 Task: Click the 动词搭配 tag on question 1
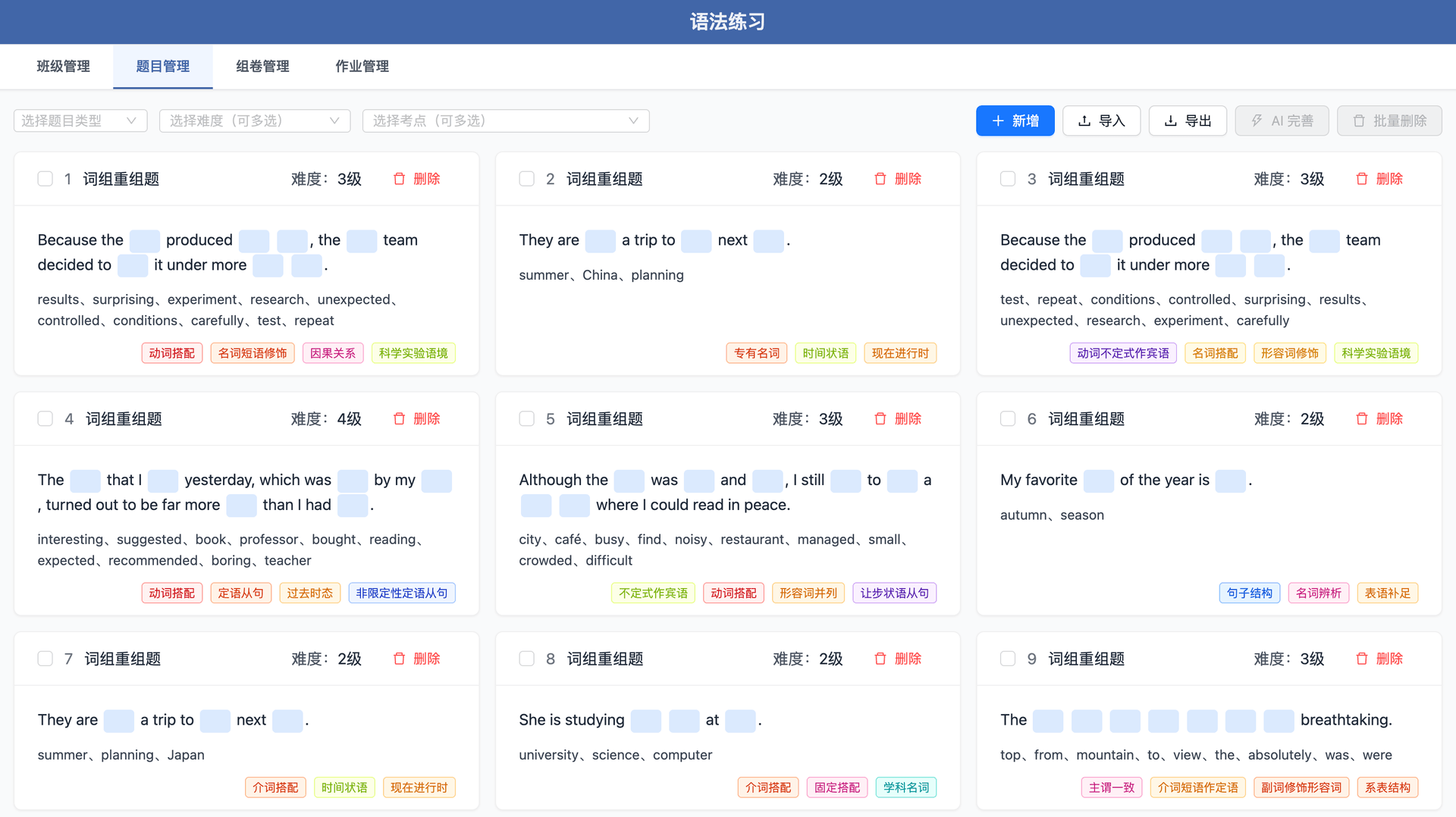point(171,352)
